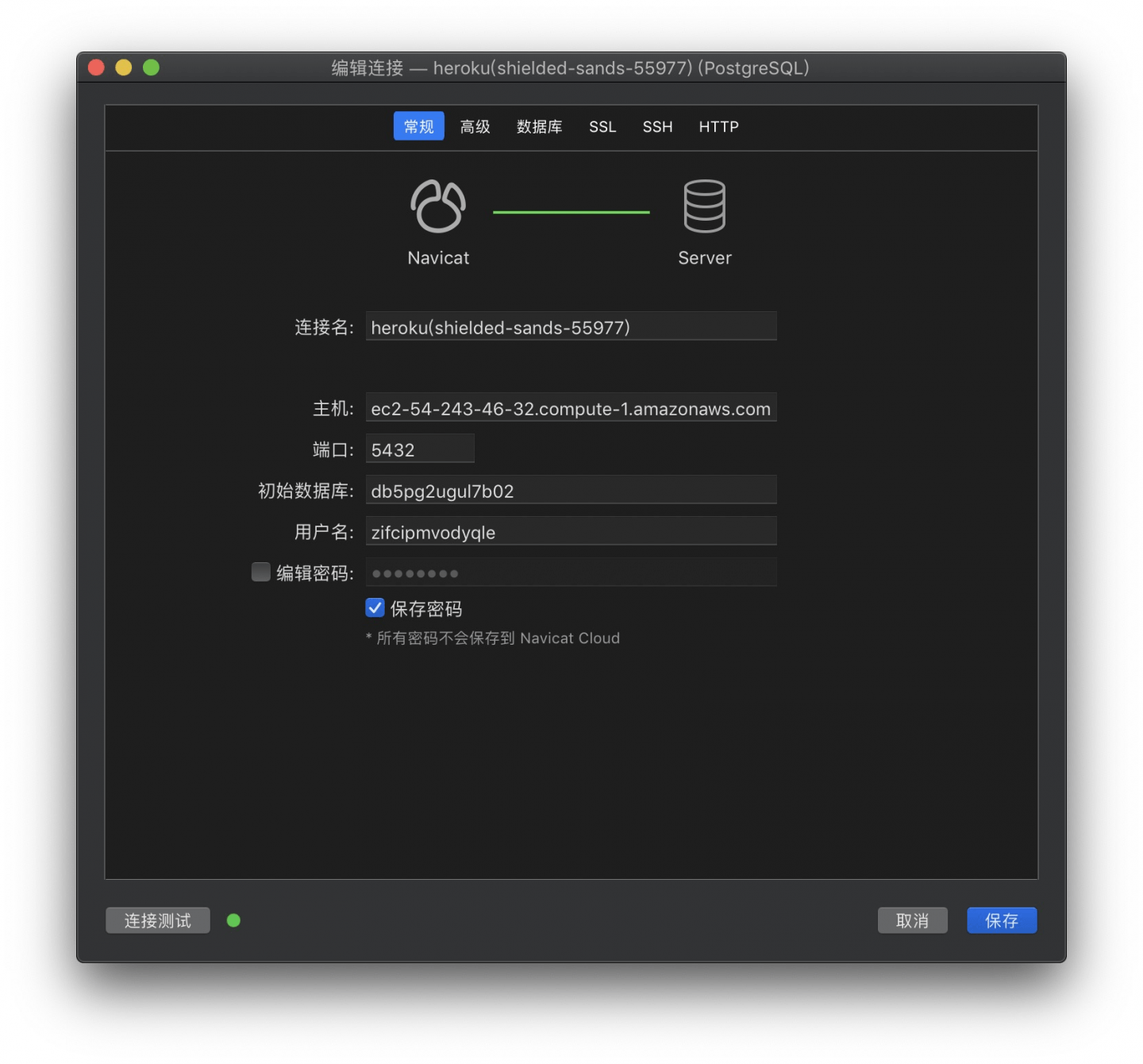This screenshot has width=1143, height=1064.
Task: Click the masked password field
Action: 571,572
